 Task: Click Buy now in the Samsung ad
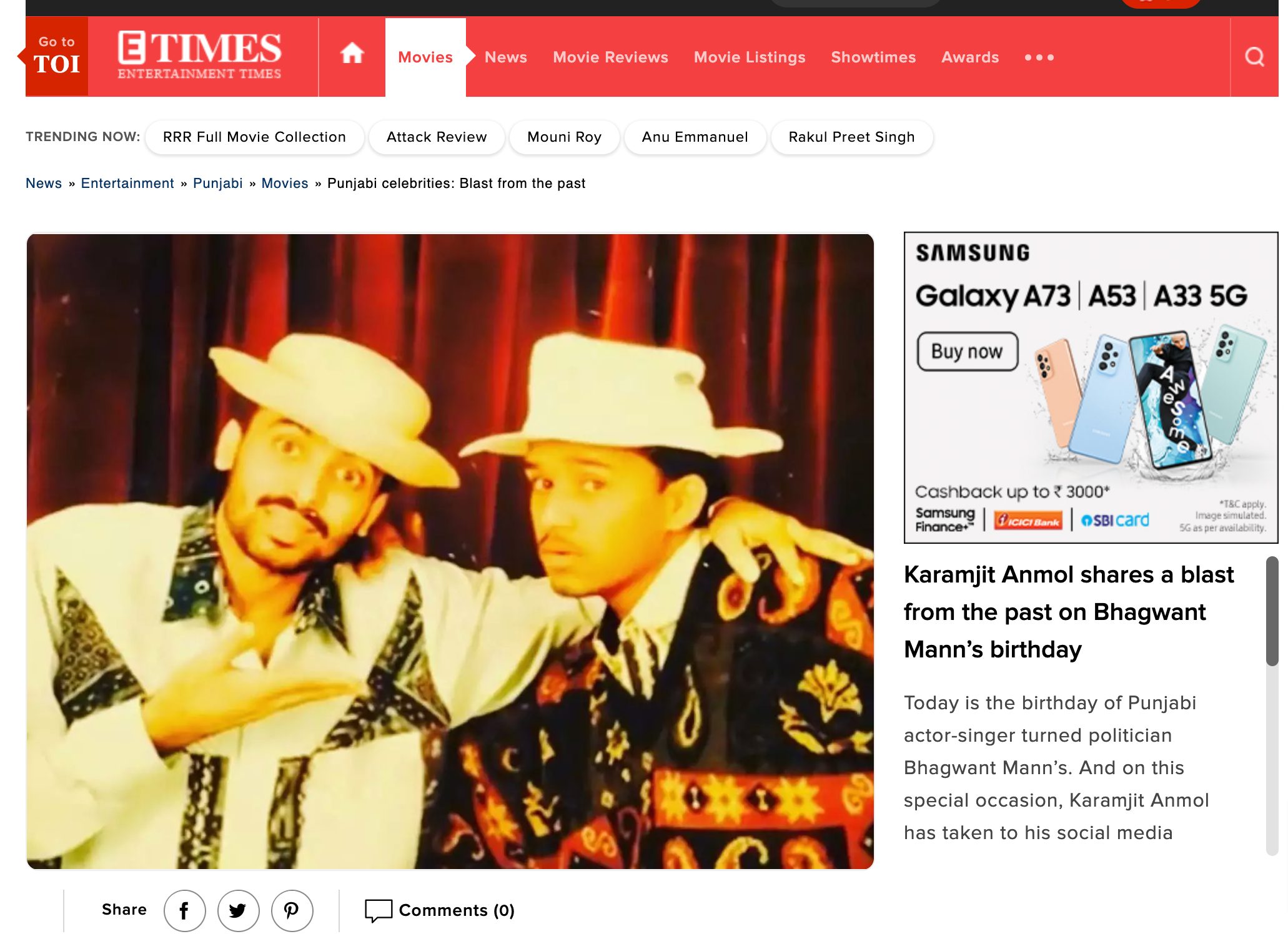tap(967, 351)
